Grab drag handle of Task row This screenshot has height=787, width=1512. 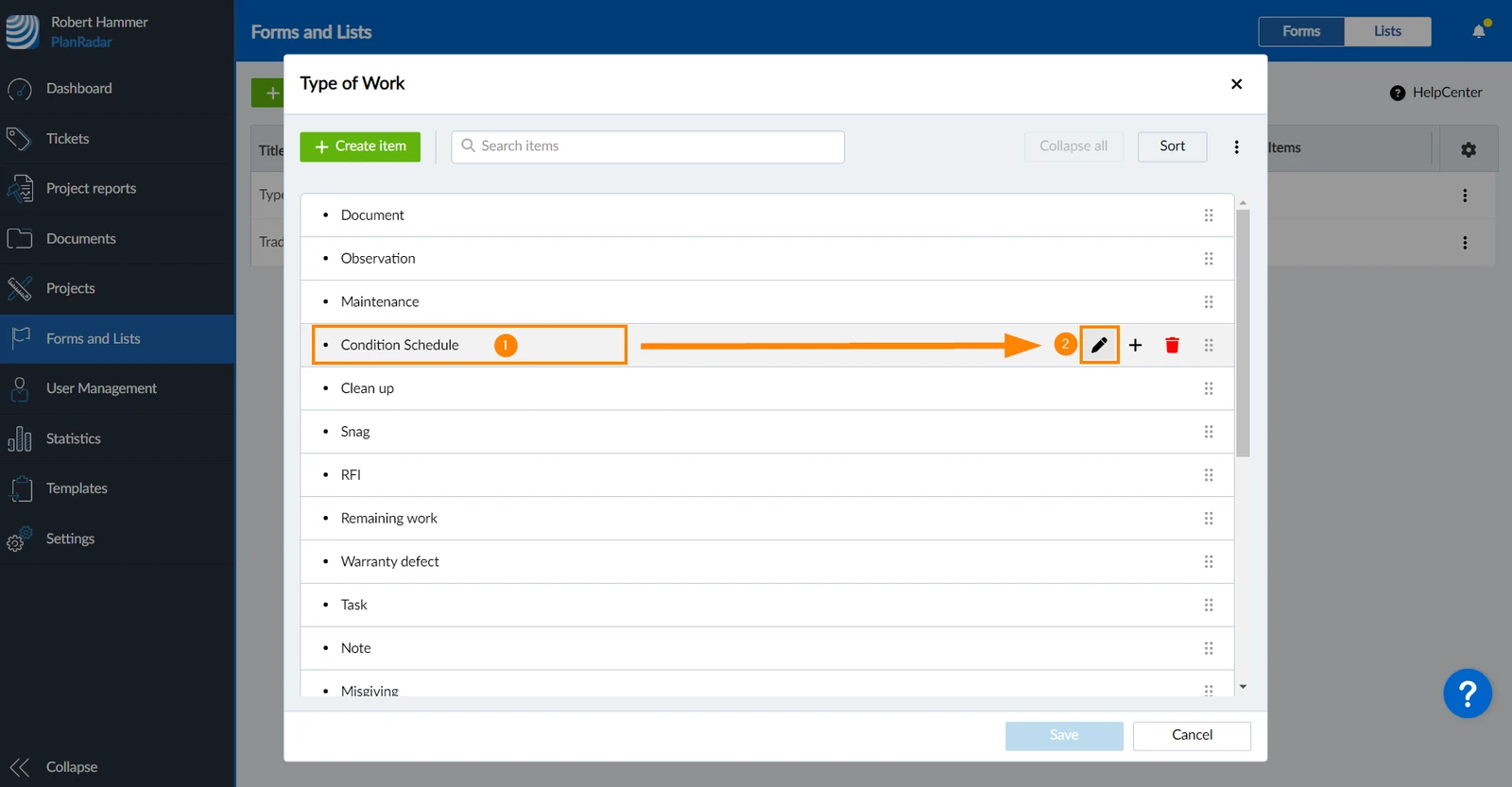(1209, 606)
